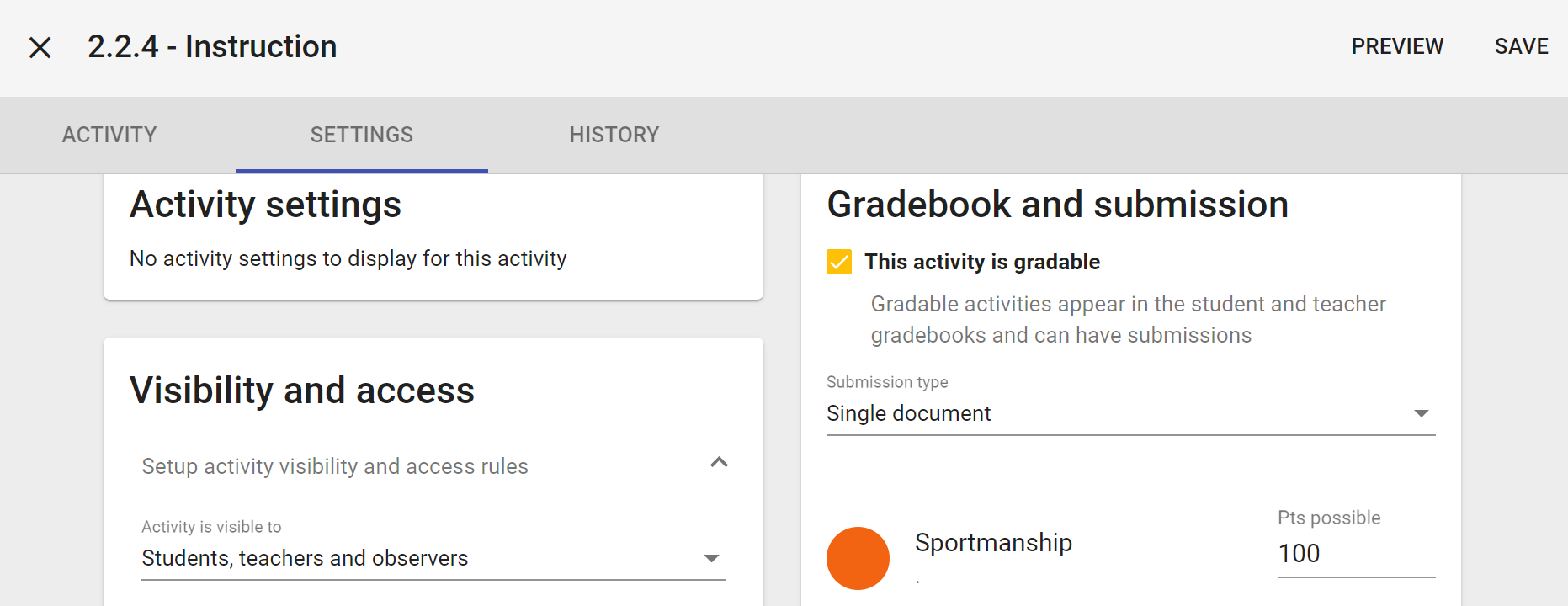Image resolution: width=1568 pixels, height=606 pixels.
Task: Select the orange Sportmanship category circle
Action: pyautogui.click(x=858, y=558)
